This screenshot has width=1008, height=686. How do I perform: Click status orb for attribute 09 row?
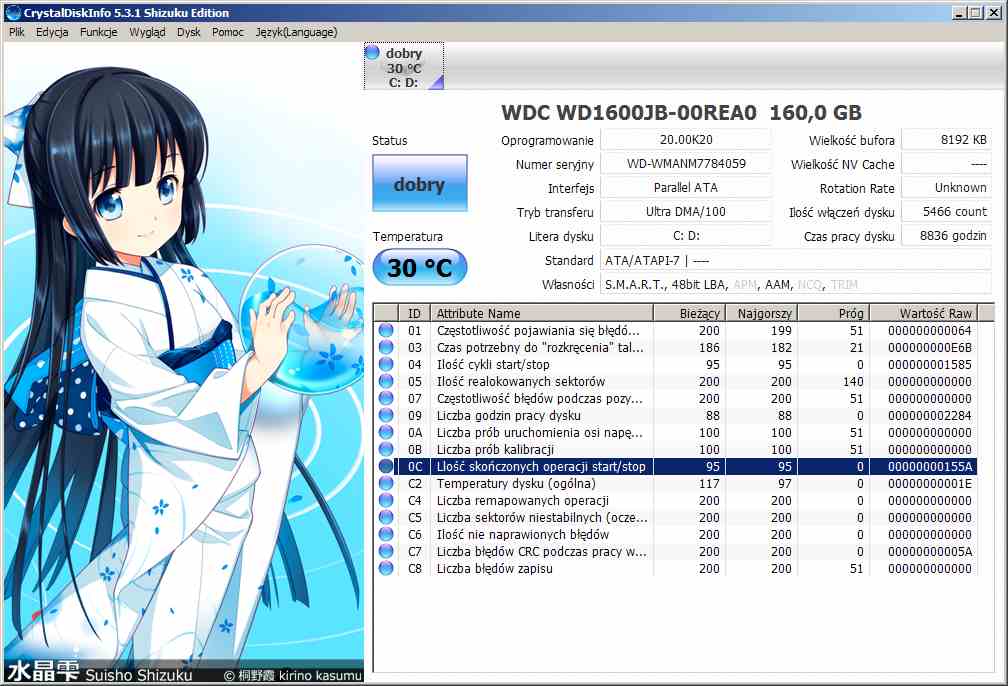coord(386,415)
